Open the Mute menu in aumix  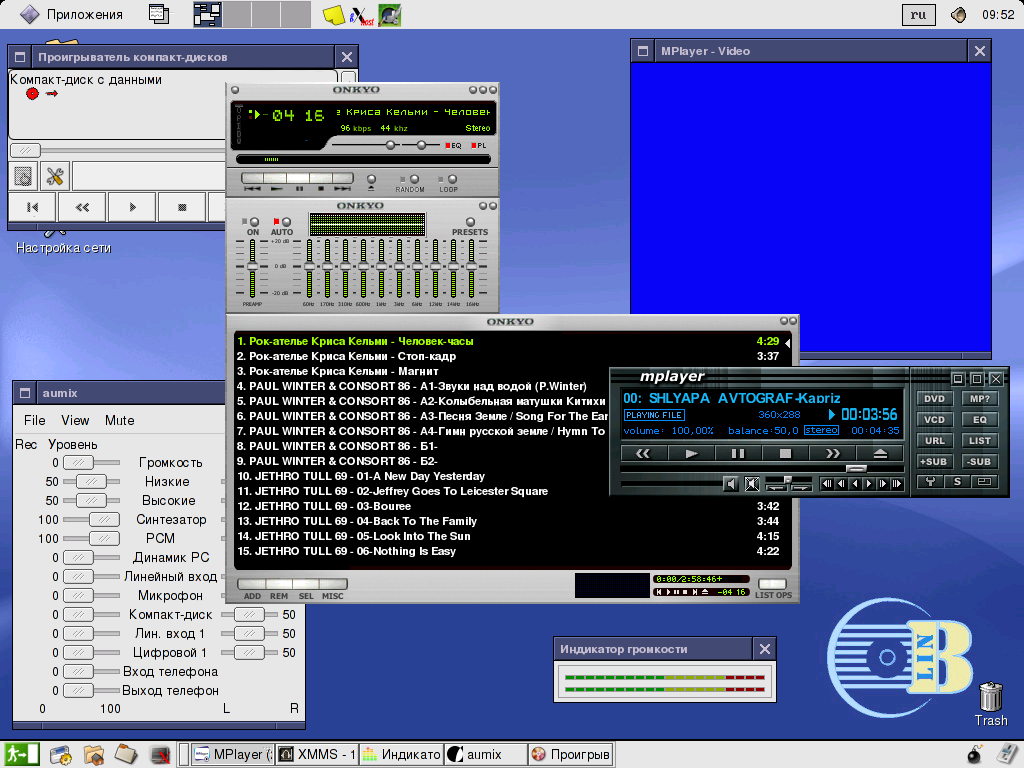pyautogui.click(x=120, y=421)
